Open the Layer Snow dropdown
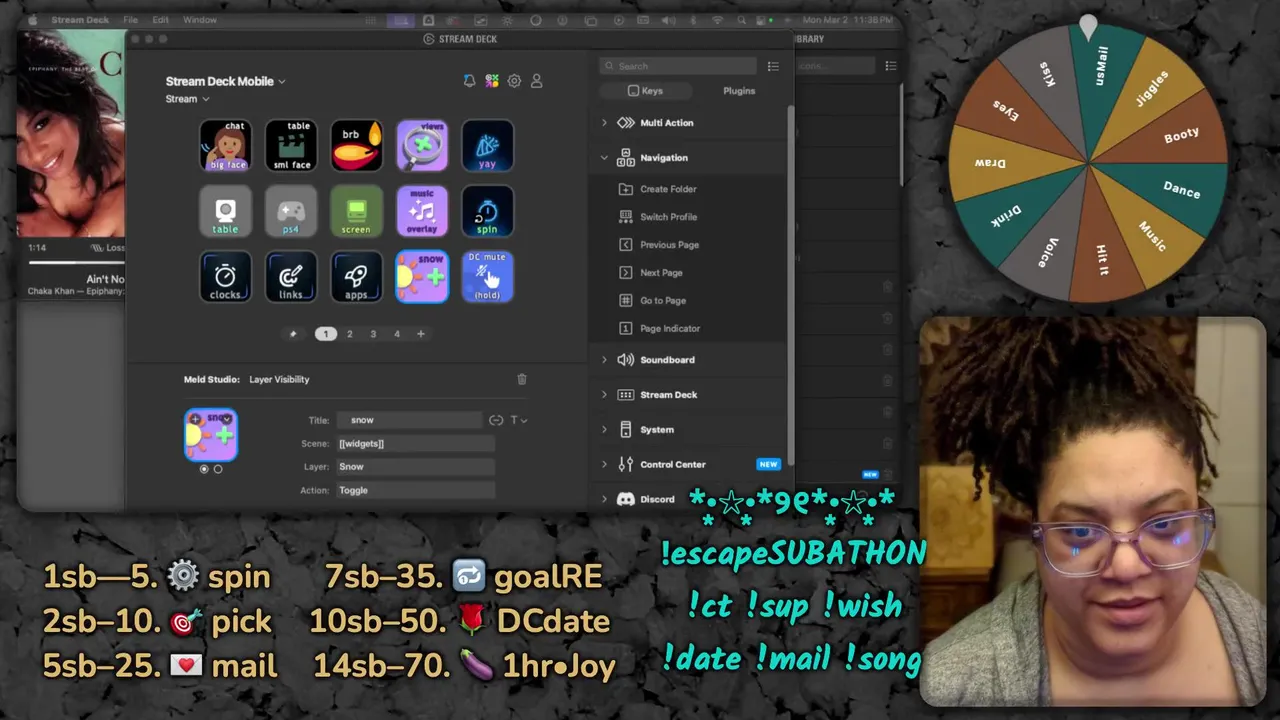Screen dimensions: 1280x720 tap(415, 467)
